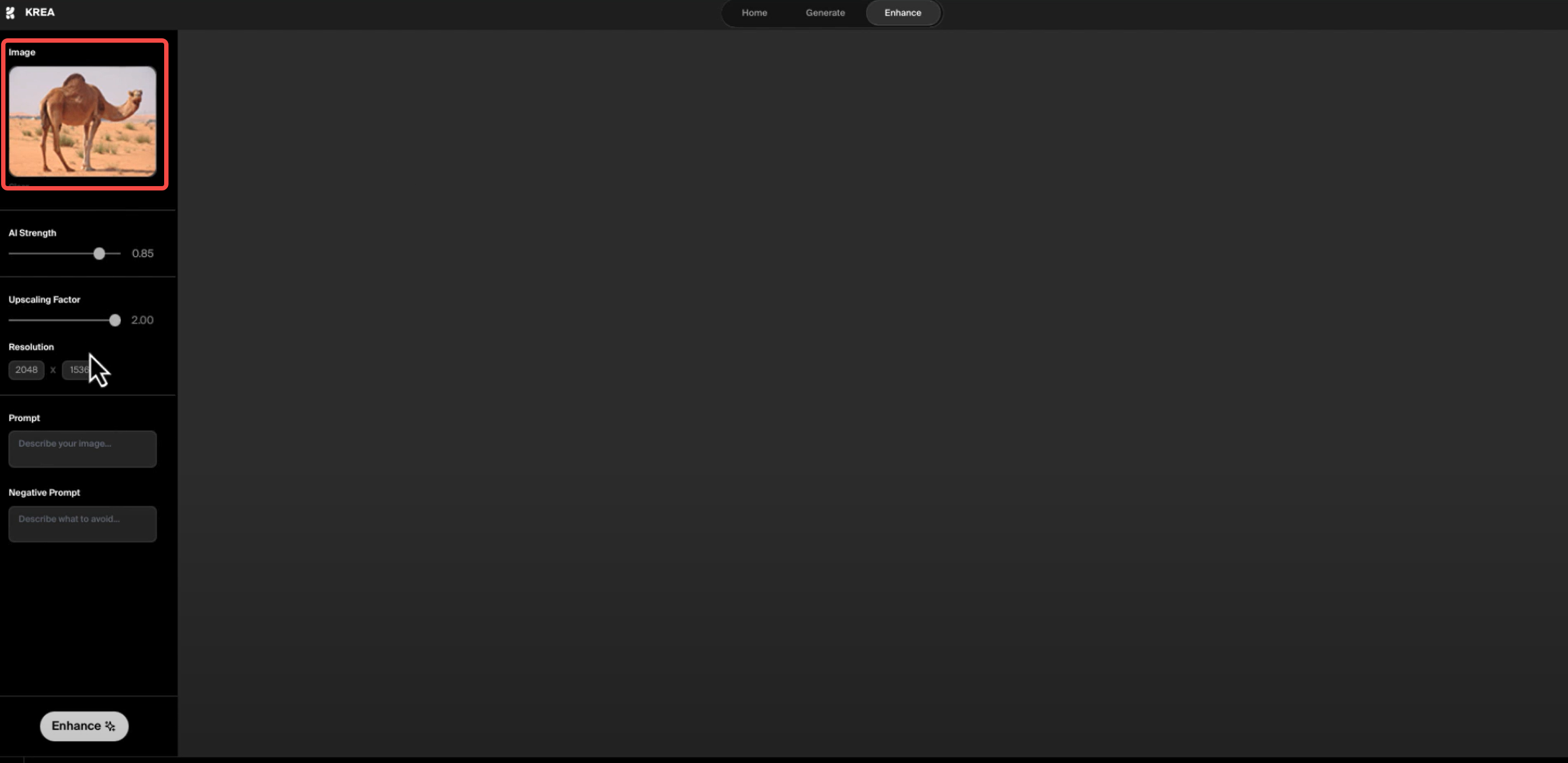Click the camel image thumbnail
This screenshot has width=1568, height=763.
pos(82,121)
